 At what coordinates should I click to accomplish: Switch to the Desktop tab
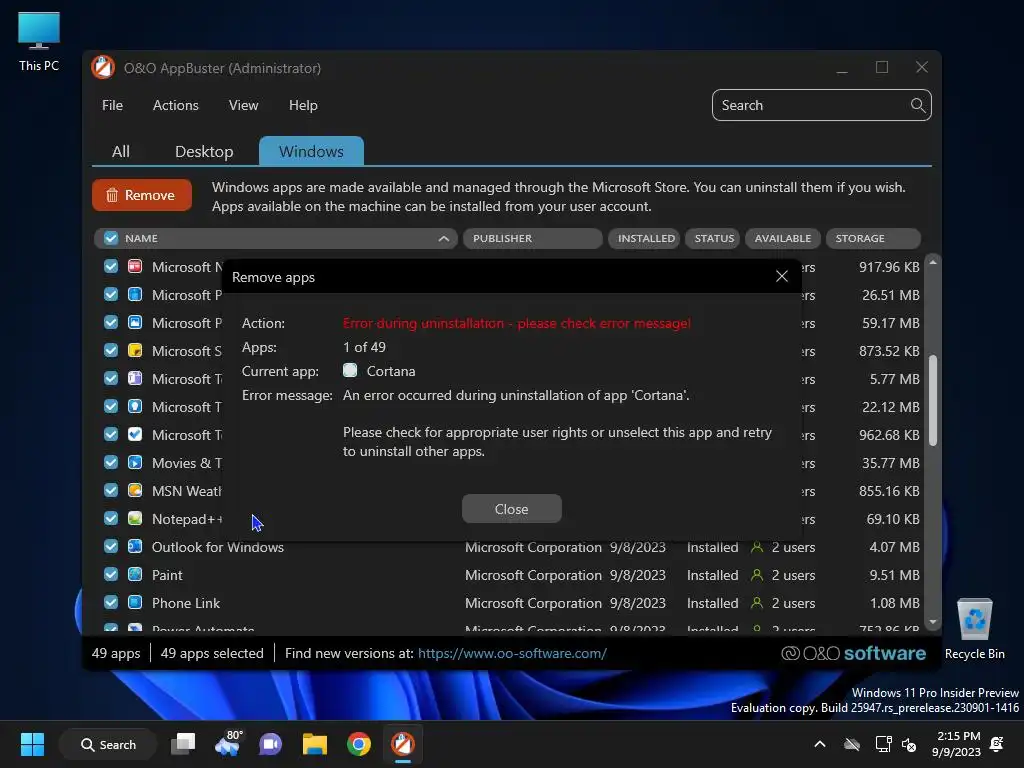pyautogui.click(x=204, y=152)
